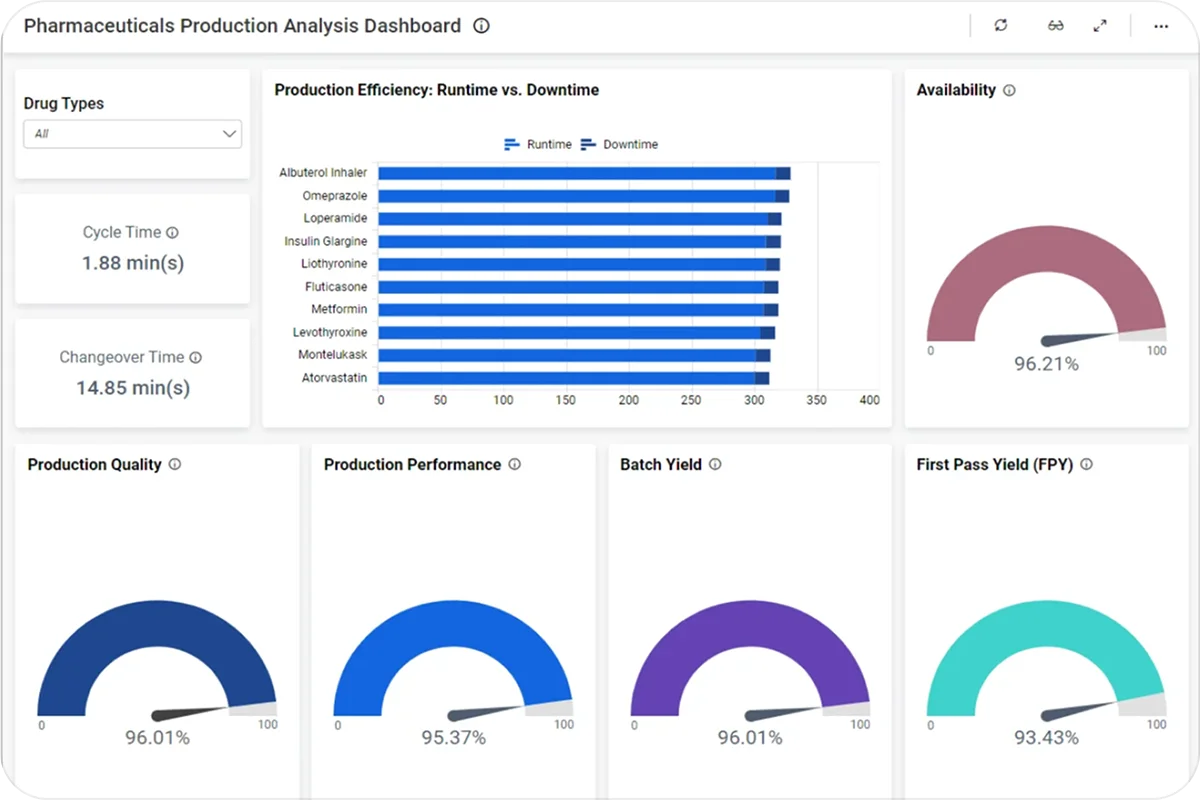Click the Batch Yield info icon
This screenshot has width=1200, height=800.
(x=715, y=465)
